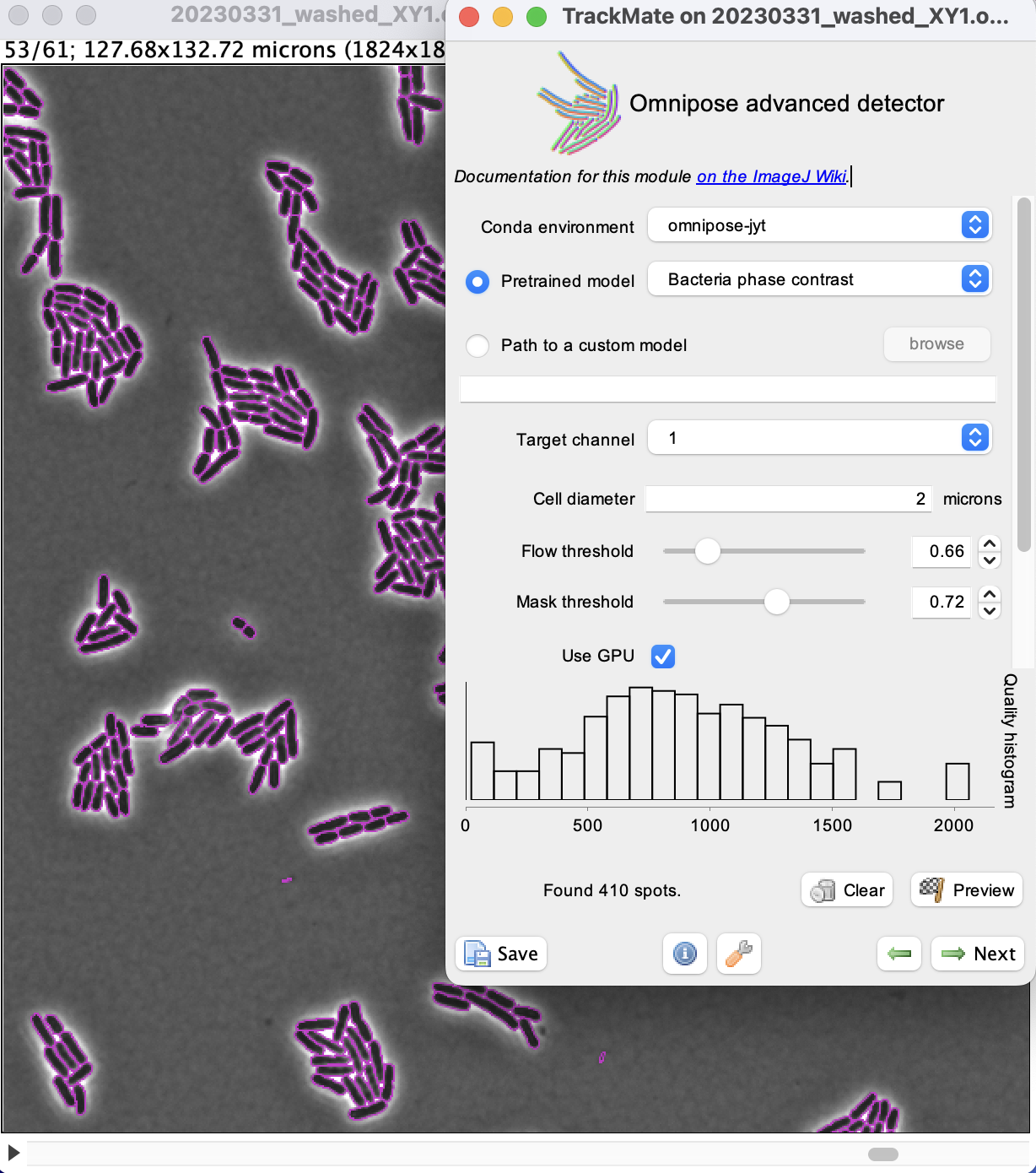Open the Conda environment dropdown
Viewport: 1036px width, 1173px height.
tap(818, 225)
